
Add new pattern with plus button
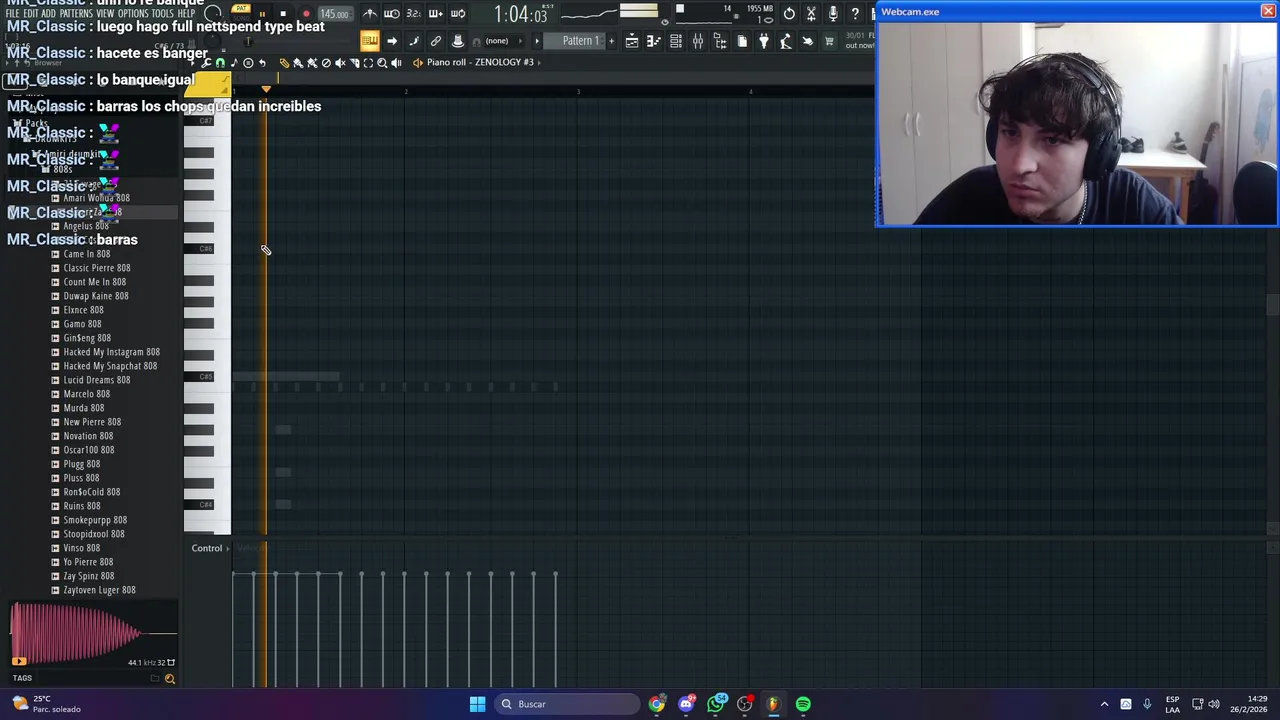[x=611, y=41]
